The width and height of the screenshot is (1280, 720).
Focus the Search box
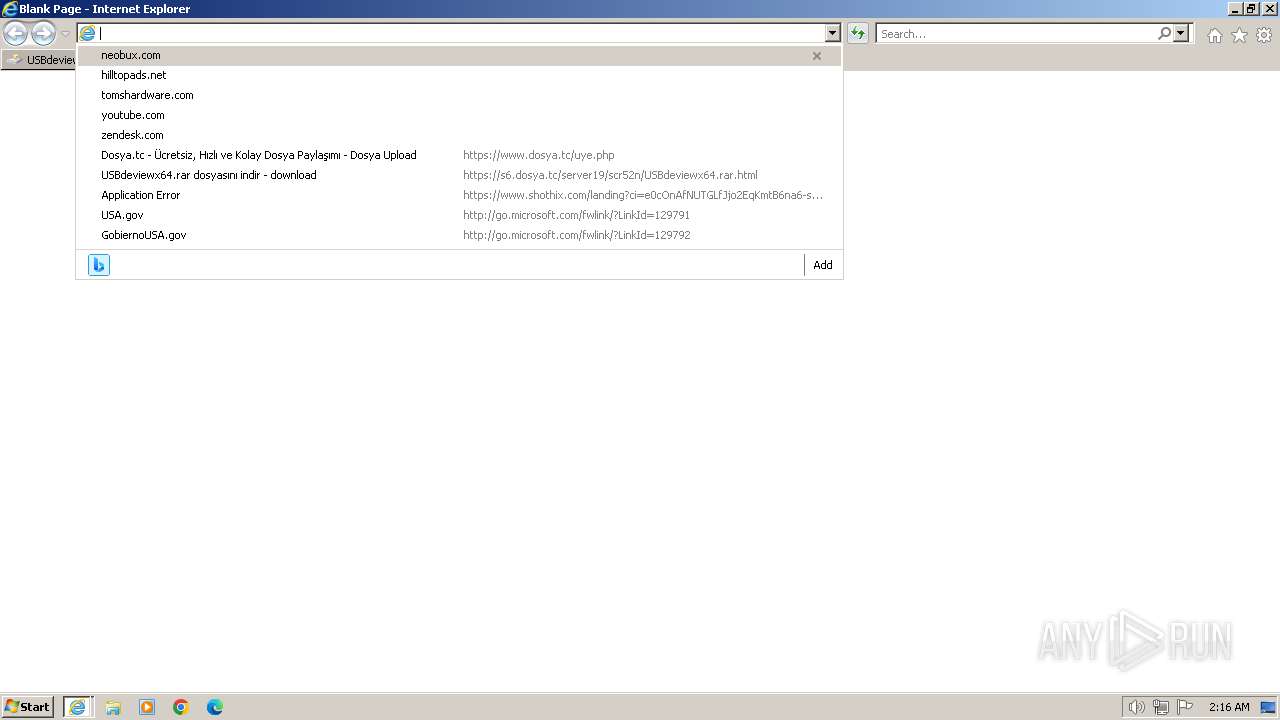(1016, 34)
